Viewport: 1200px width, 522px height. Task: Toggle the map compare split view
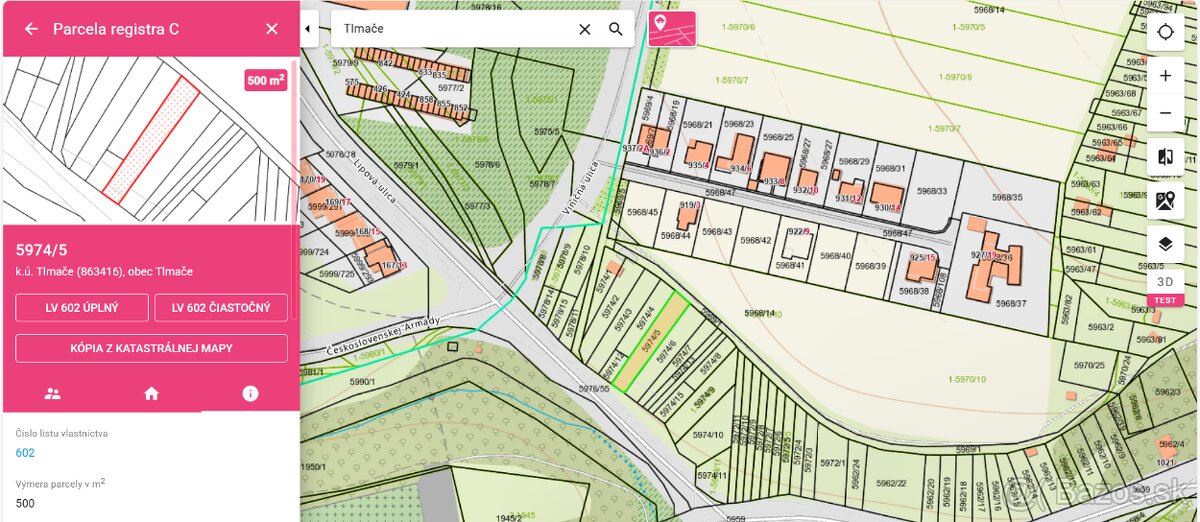(x=1165, y=157)
